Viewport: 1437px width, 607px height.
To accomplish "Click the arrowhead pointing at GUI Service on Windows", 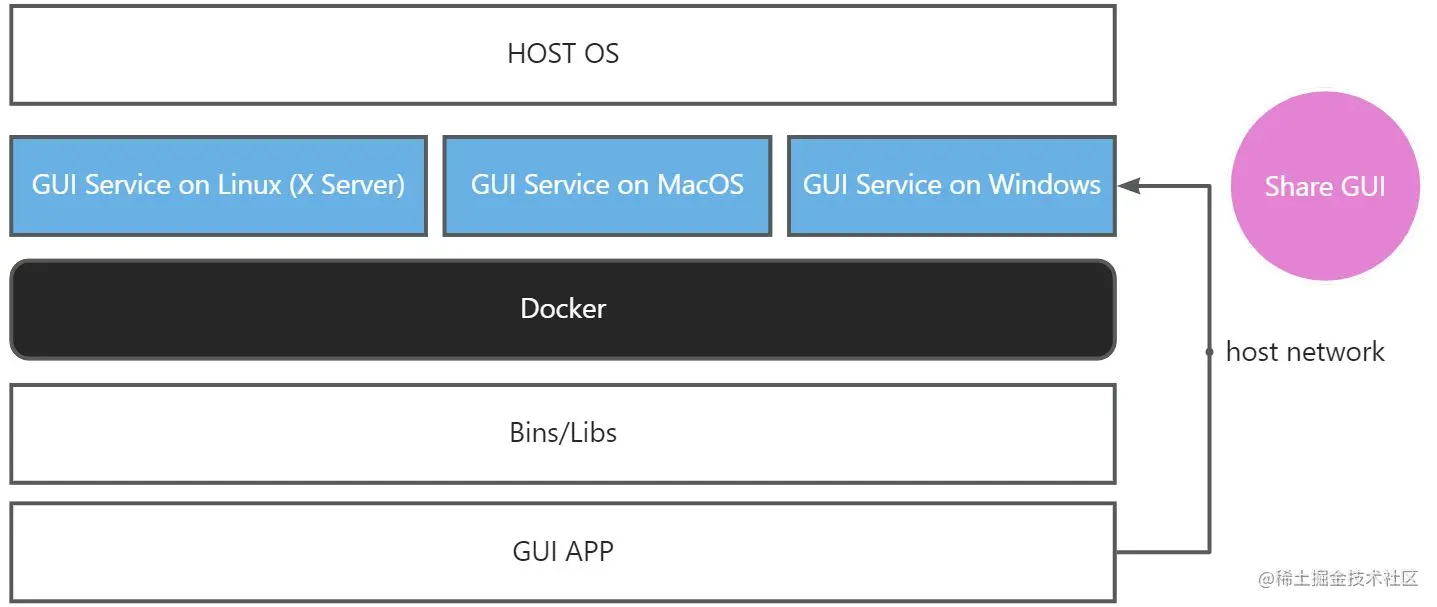I will pyautogui.click(x=1129, y=185).
